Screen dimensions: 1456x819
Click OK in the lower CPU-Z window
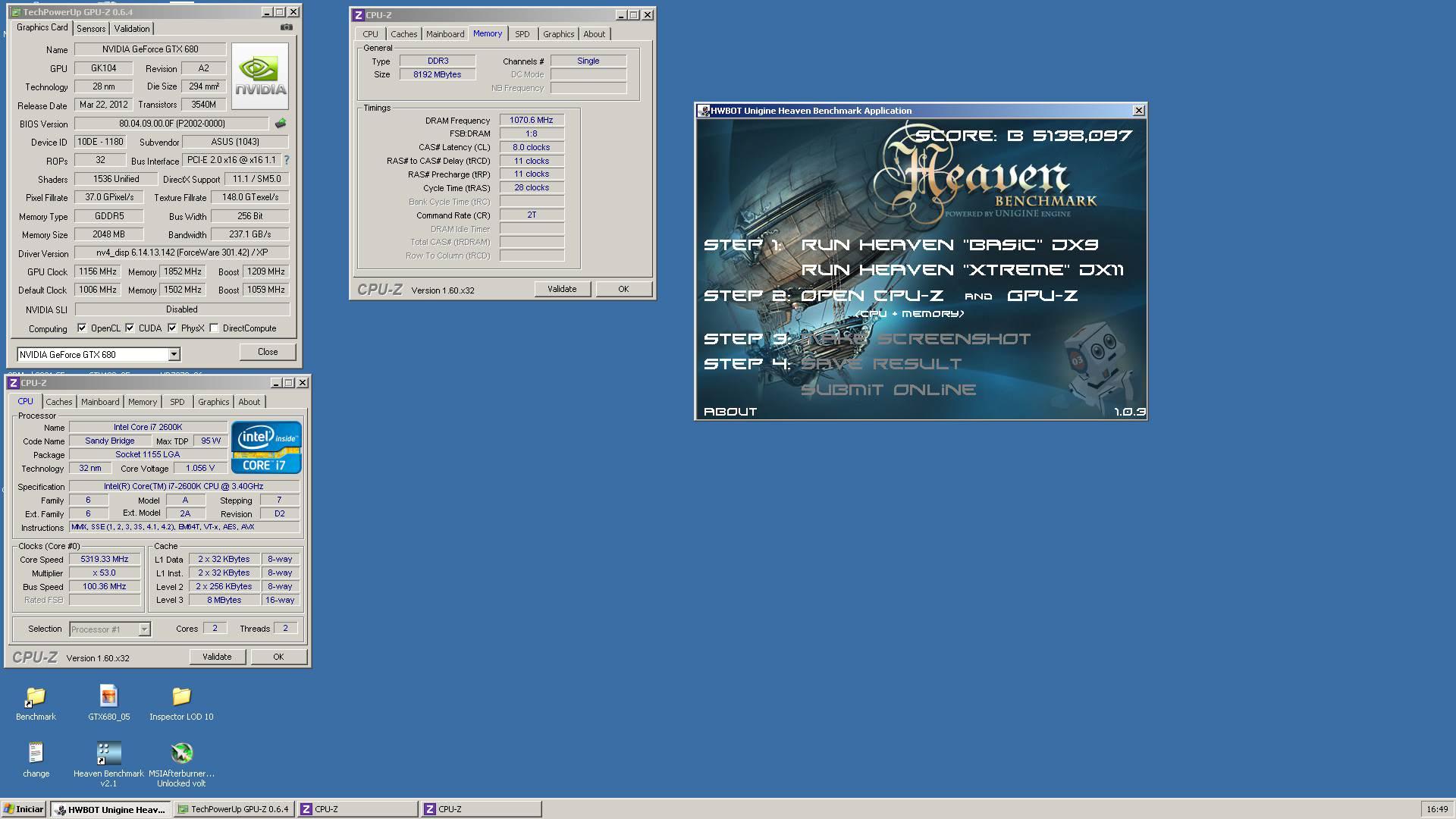click(278, 657)
